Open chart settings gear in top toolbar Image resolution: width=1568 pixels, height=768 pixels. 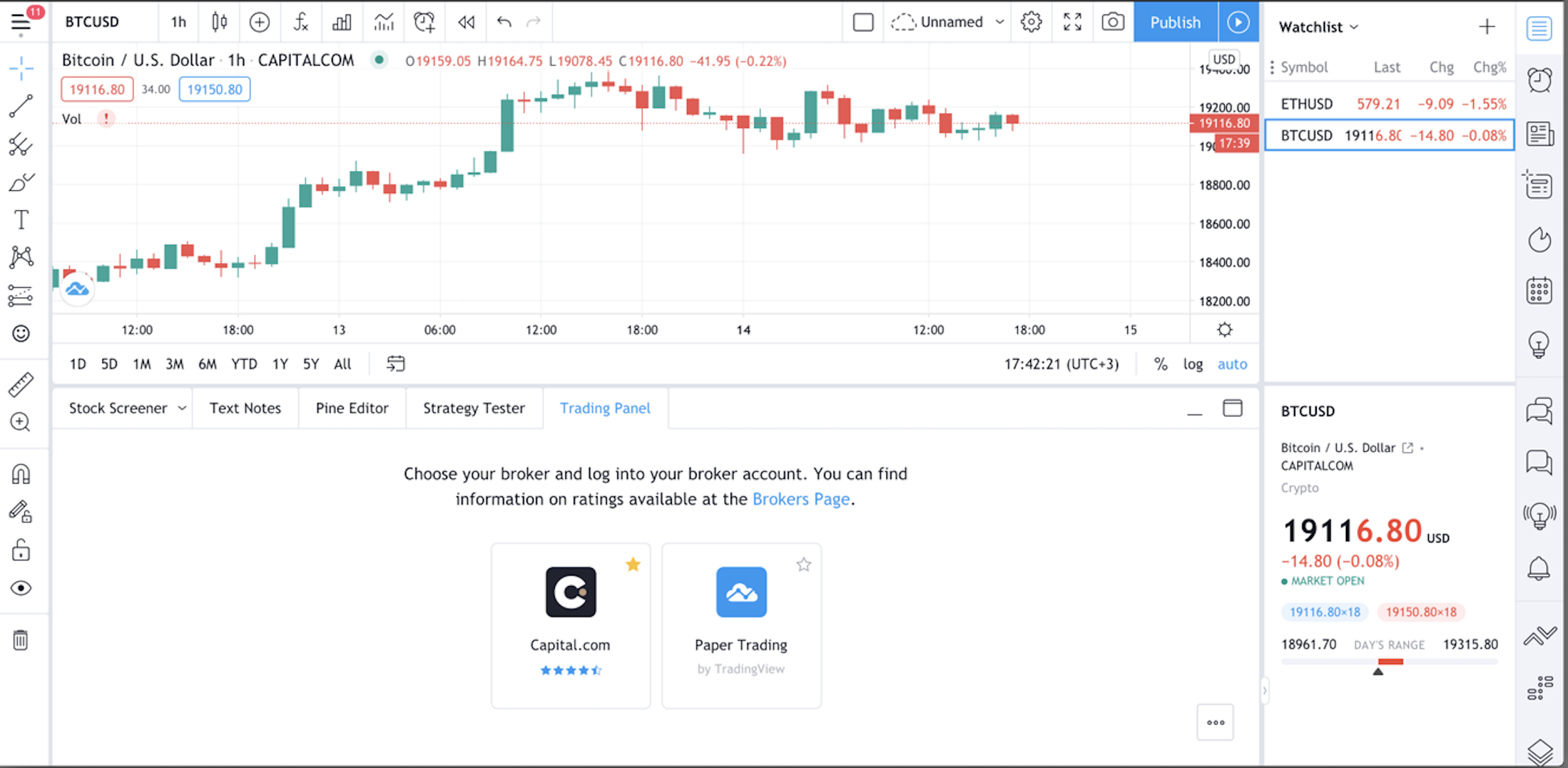coord(1031,22)
